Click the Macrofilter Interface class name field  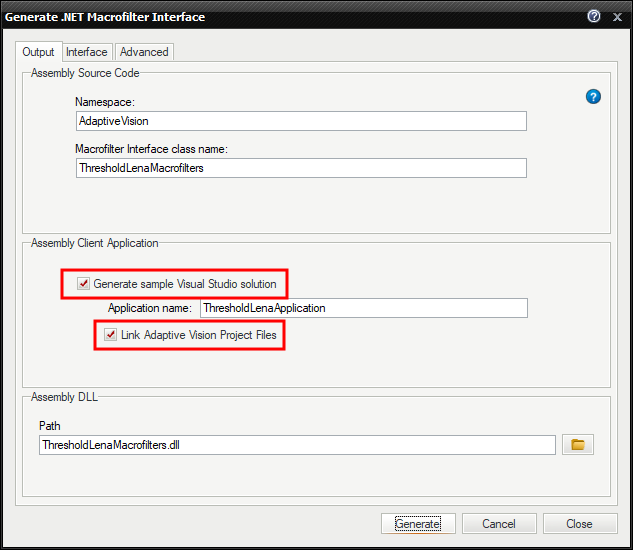(x=300, y=168)
